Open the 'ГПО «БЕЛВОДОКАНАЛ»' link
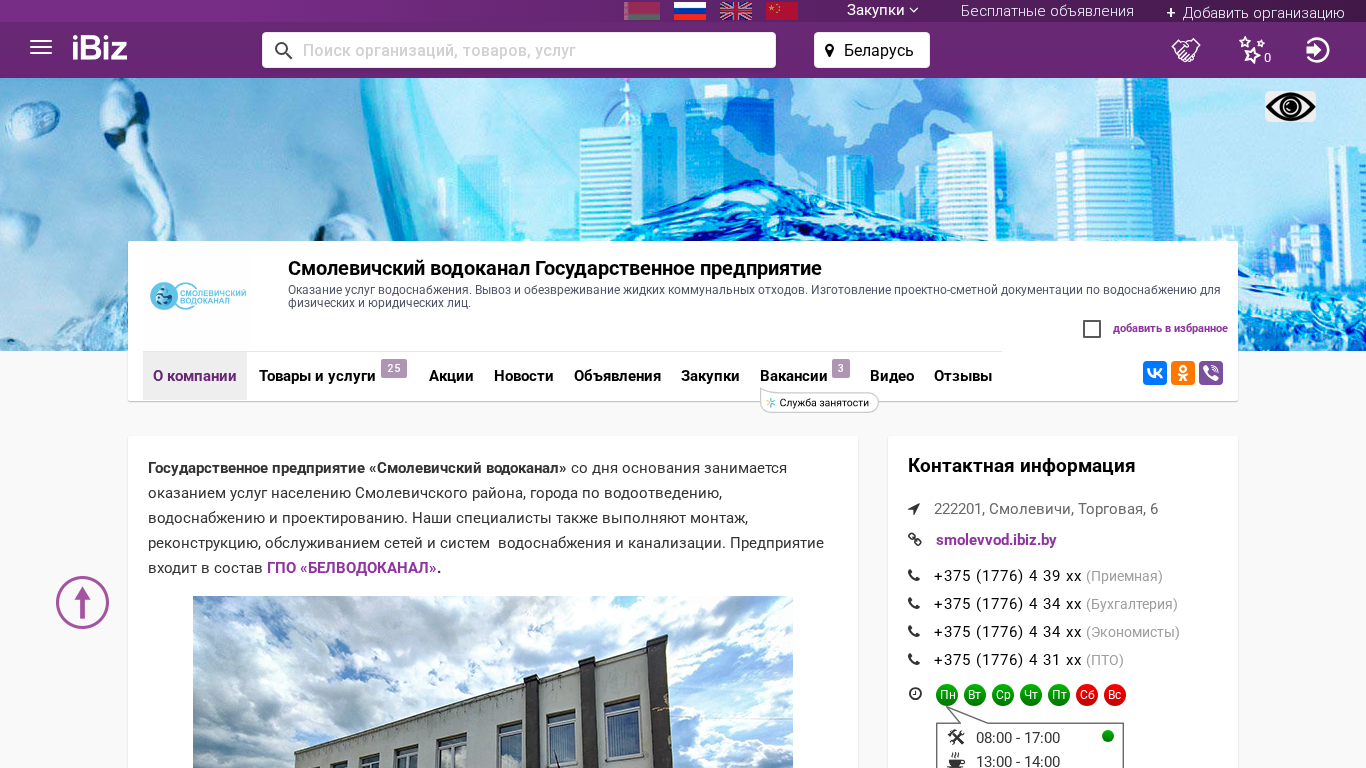Image resolution: width=1366 pixels, height=768 pixels. click(x=352, y=568)
